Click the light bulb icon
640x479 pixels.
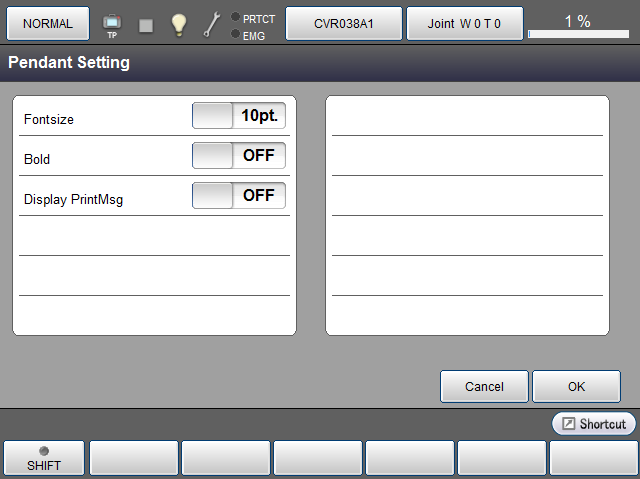(178, 24)
